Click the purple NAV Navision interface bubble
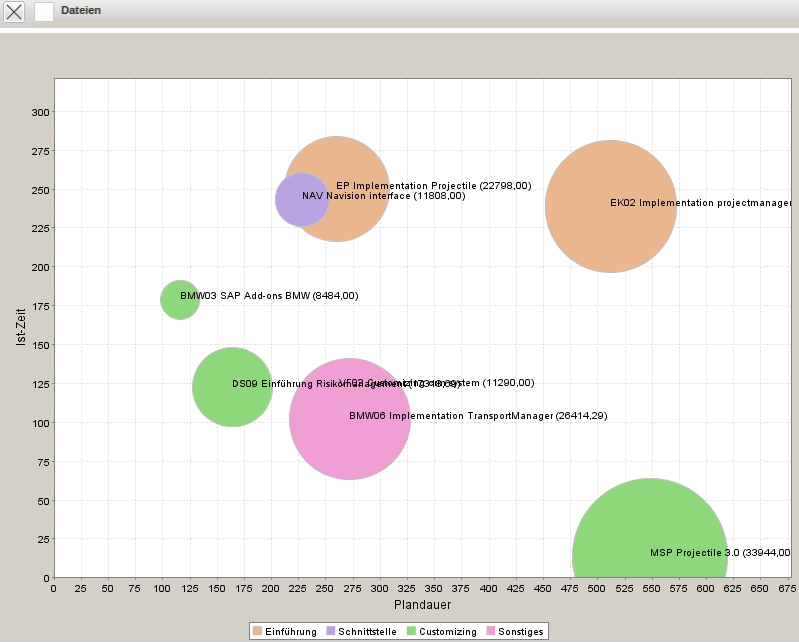This screenshot has width=799, height=643. (294, 200)
